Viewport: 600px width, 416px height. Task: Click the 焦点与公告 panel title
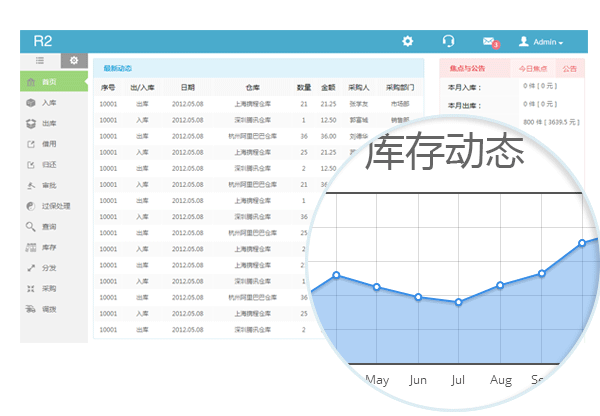(x=467, y=68)
